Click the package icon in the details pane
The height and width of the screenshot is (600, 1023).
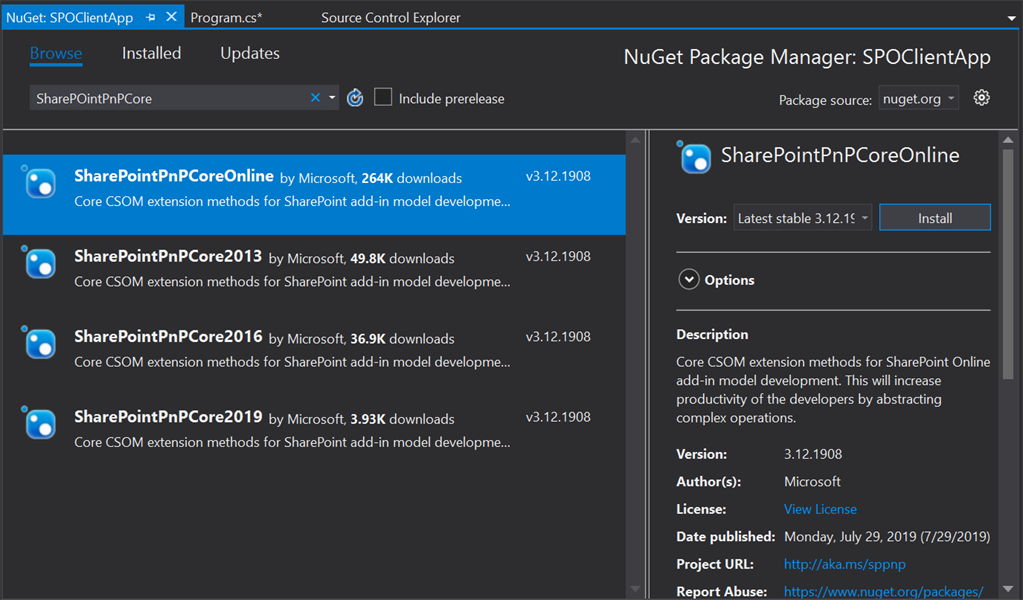pos(694,158)
